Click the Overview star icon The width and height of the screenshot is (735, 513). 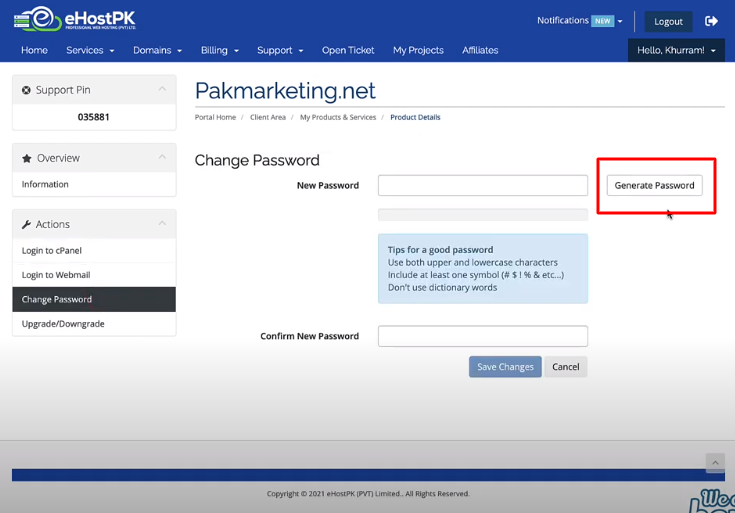click(x=27, y=158)
